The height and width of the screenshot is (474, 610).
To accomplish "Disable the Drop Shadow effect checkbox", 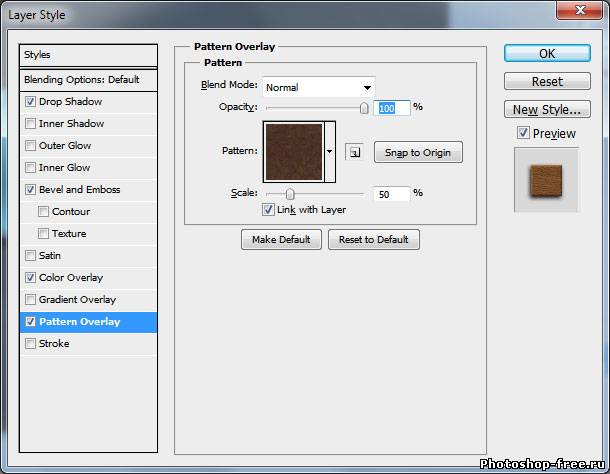I will coord(31,102).
